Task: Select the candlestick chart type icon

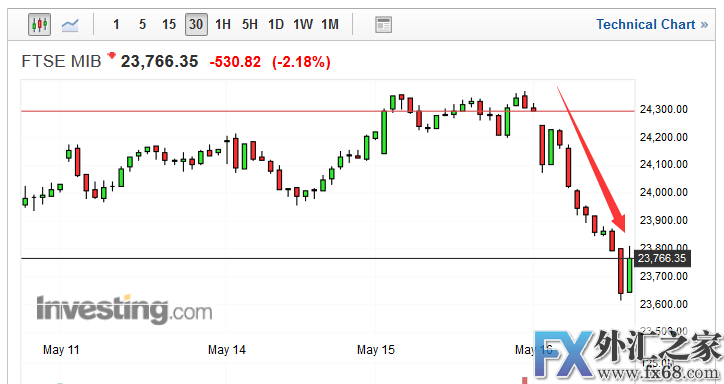Action: pos(39,24)
